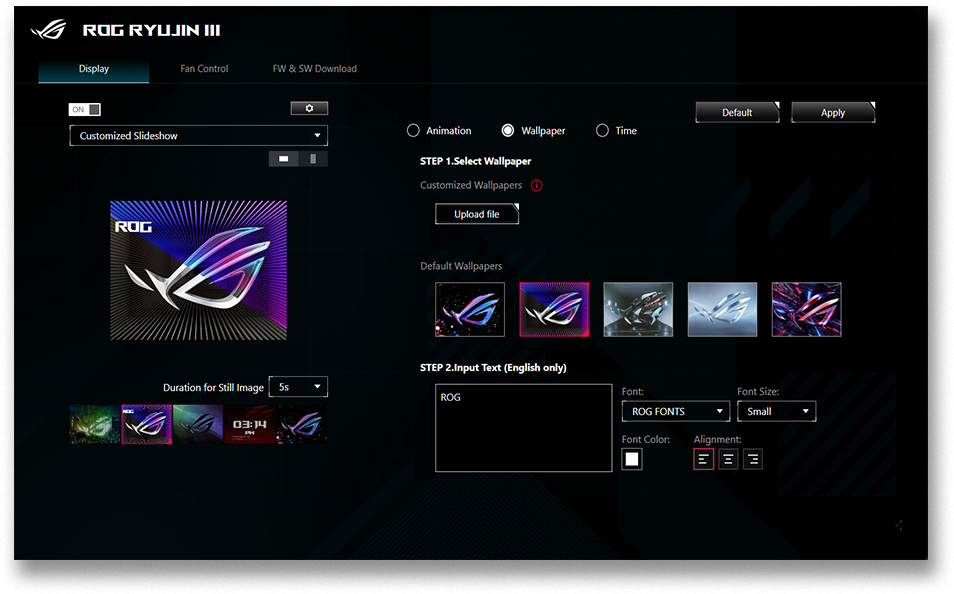Set text alignment to left

point(703,459)
